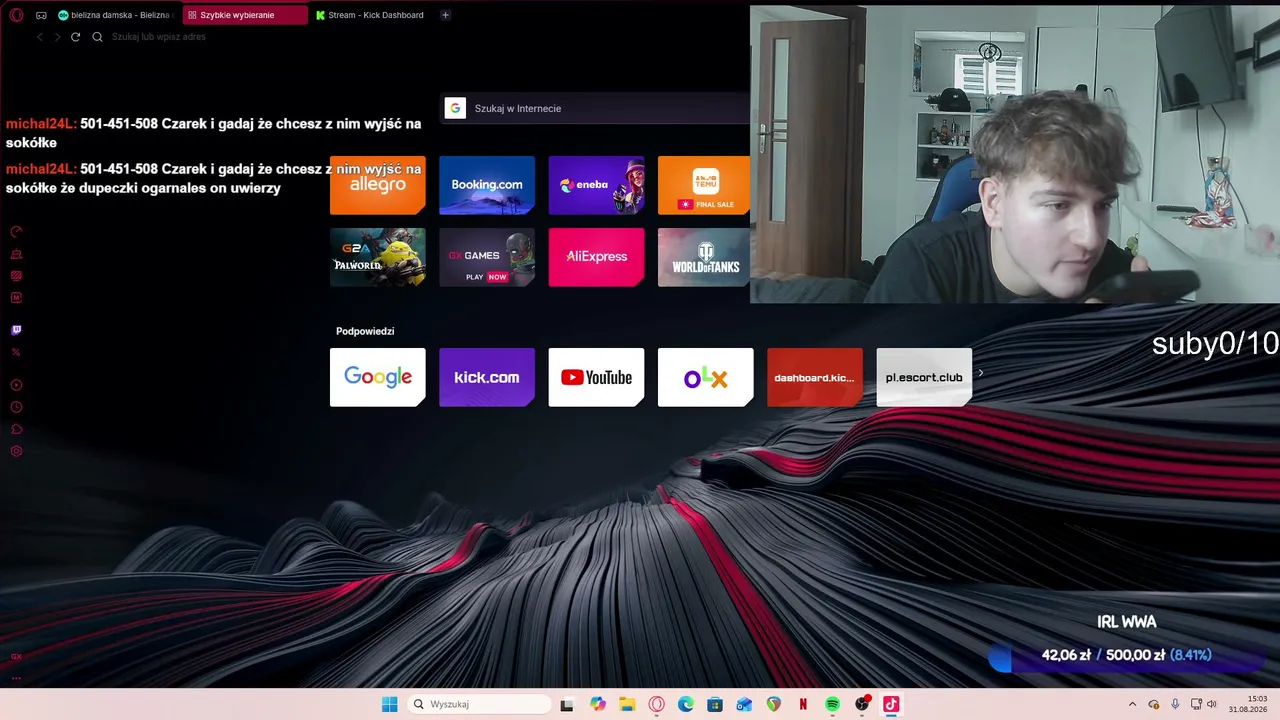The height and width of the screenshot is (720, 1280).
Task: Open OBS Studio from the taskbar
Action: click(x=862, y=704)
